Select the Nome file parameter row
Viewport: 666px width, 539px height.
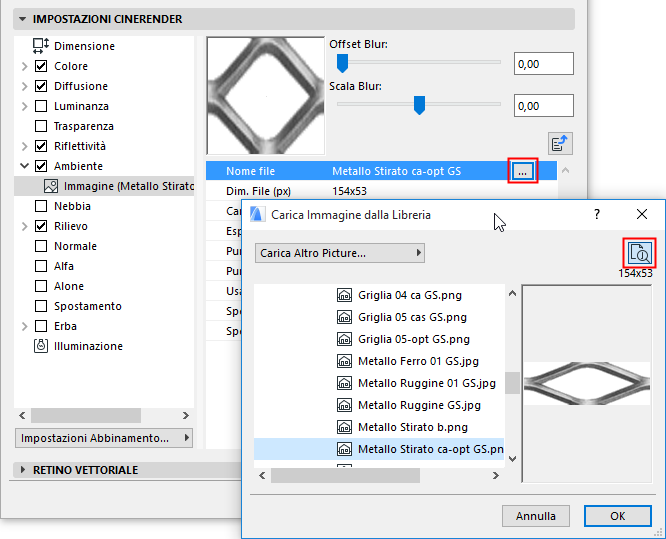381,171
